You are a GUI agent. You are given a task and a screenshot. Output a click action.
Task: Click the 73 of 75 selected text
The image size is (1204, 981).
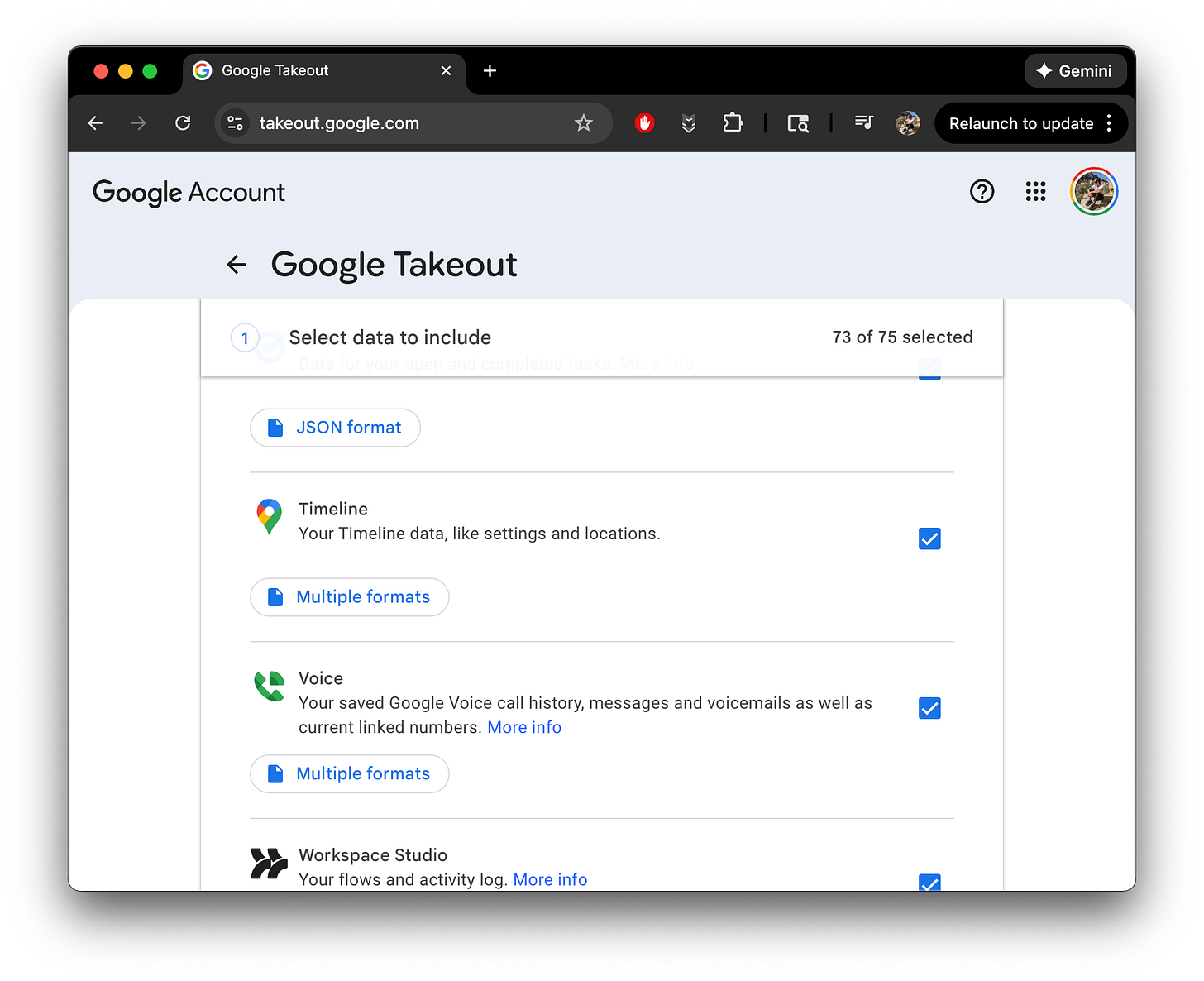[x=902, y=337]
